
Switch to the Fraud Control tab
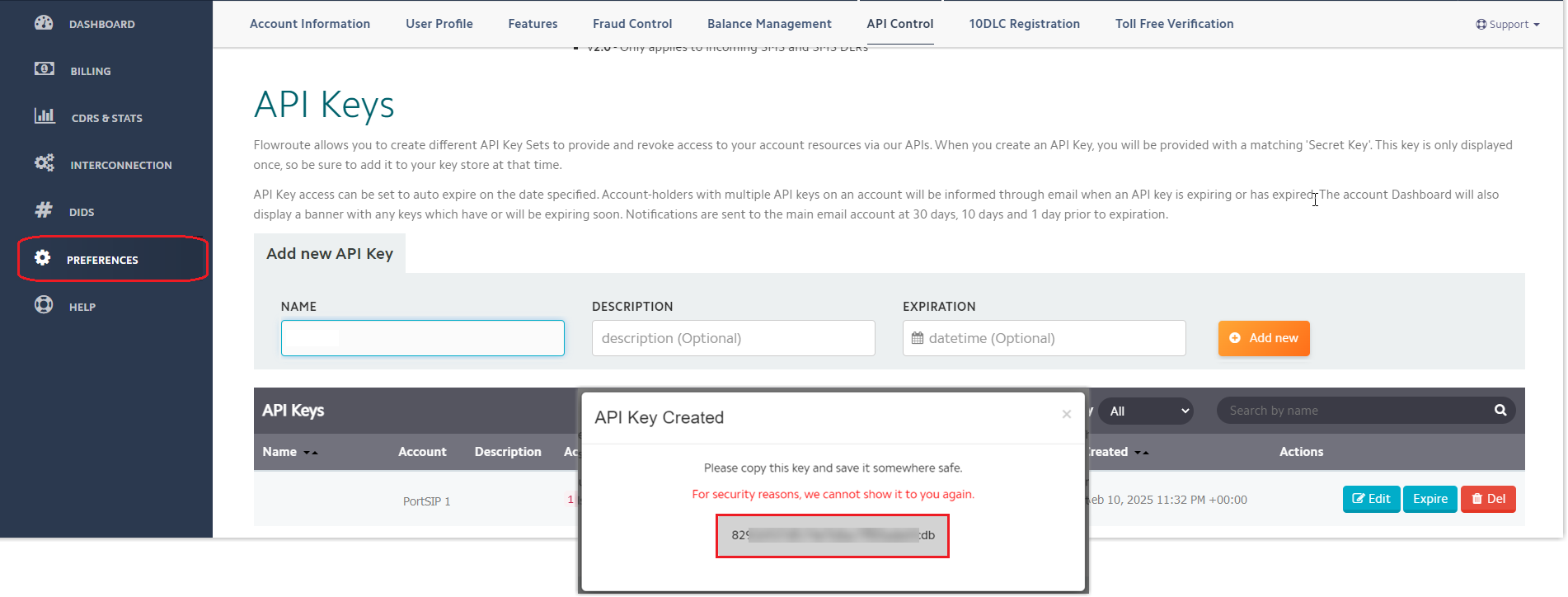(x=631, y=24)
